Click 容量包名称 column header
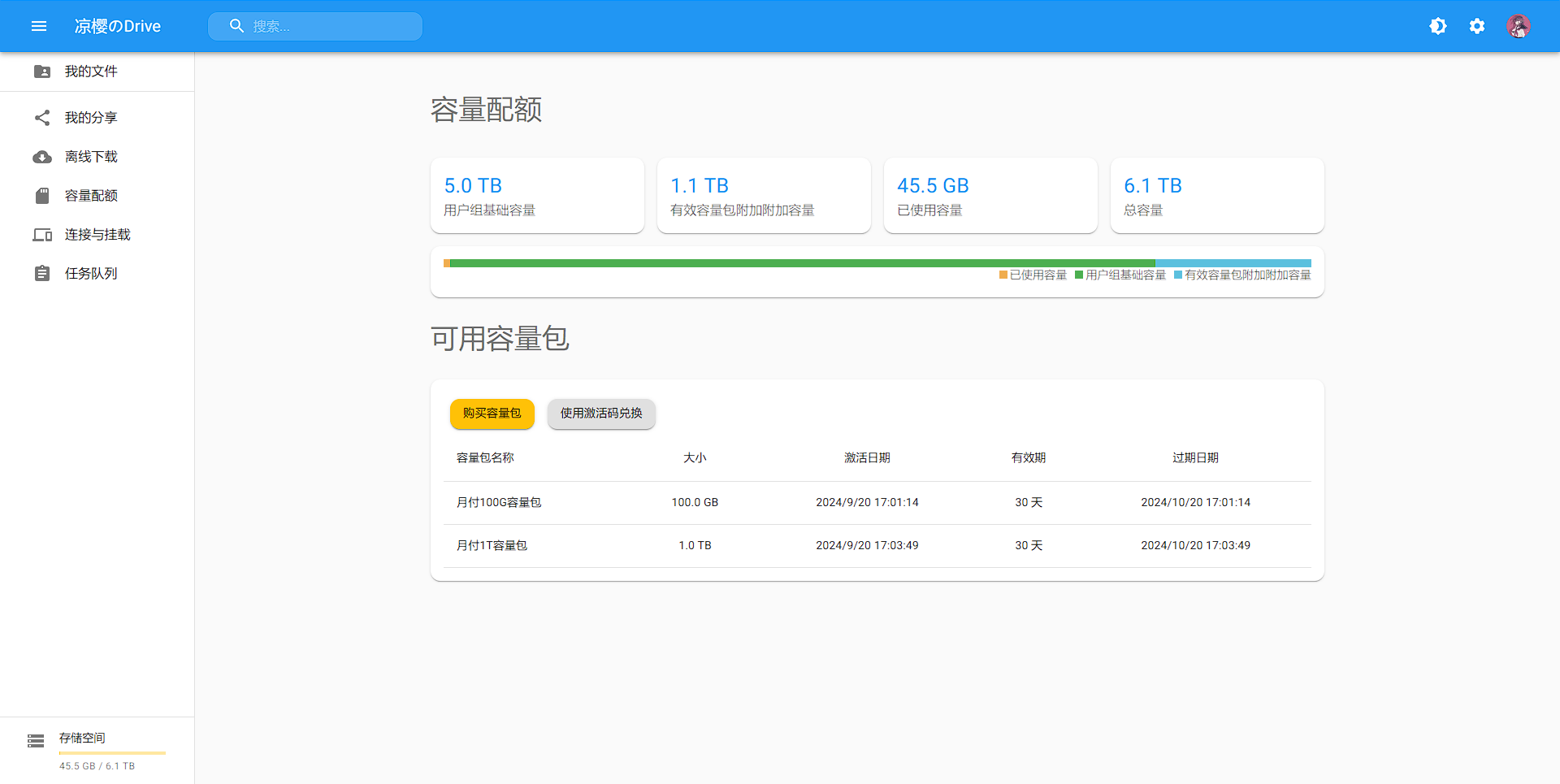The height and width of the screenshot is (784, 1560). tap(485, 458)
